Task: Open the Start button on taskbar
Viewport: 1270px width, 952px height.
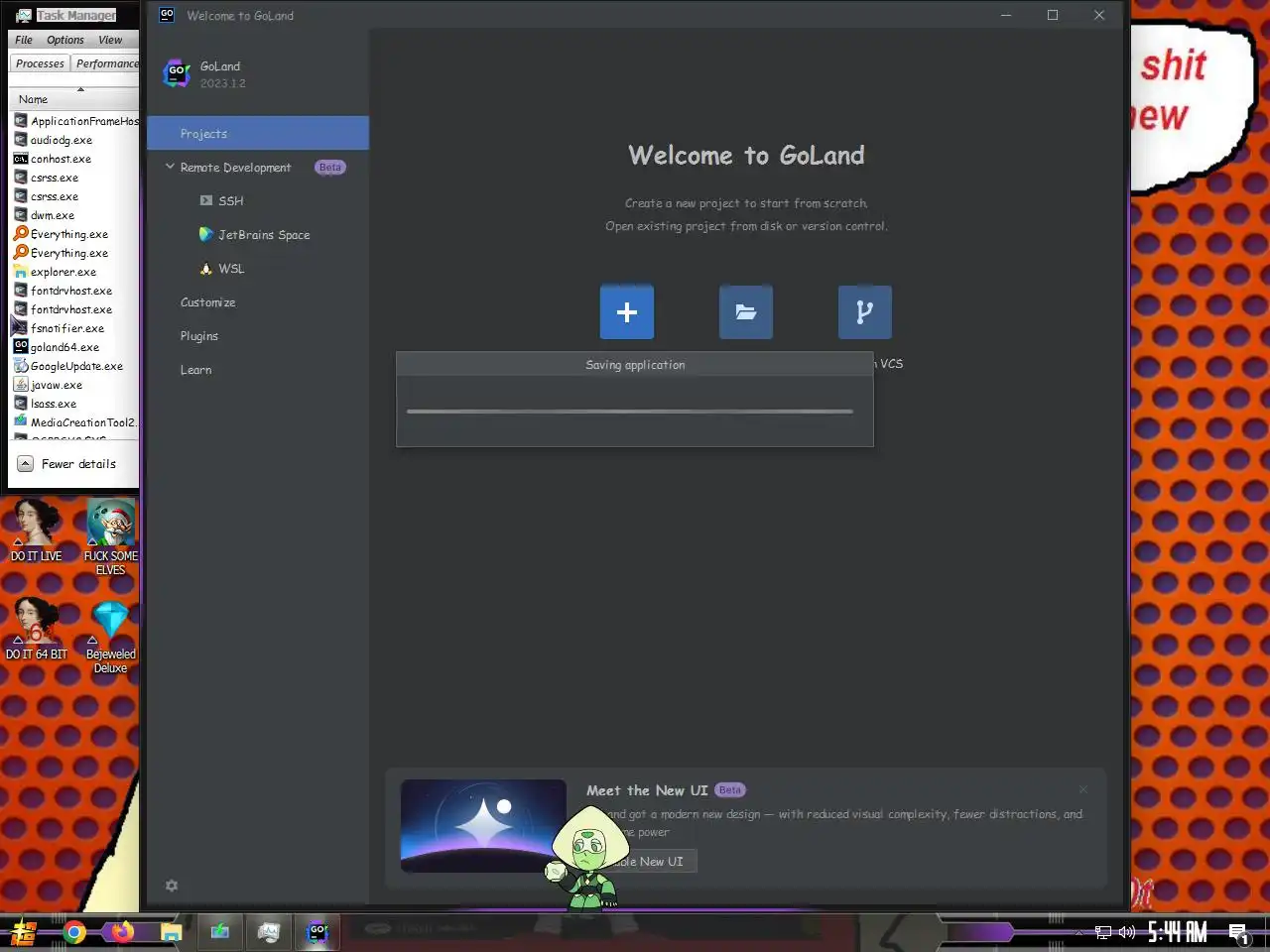Action: 24,932
